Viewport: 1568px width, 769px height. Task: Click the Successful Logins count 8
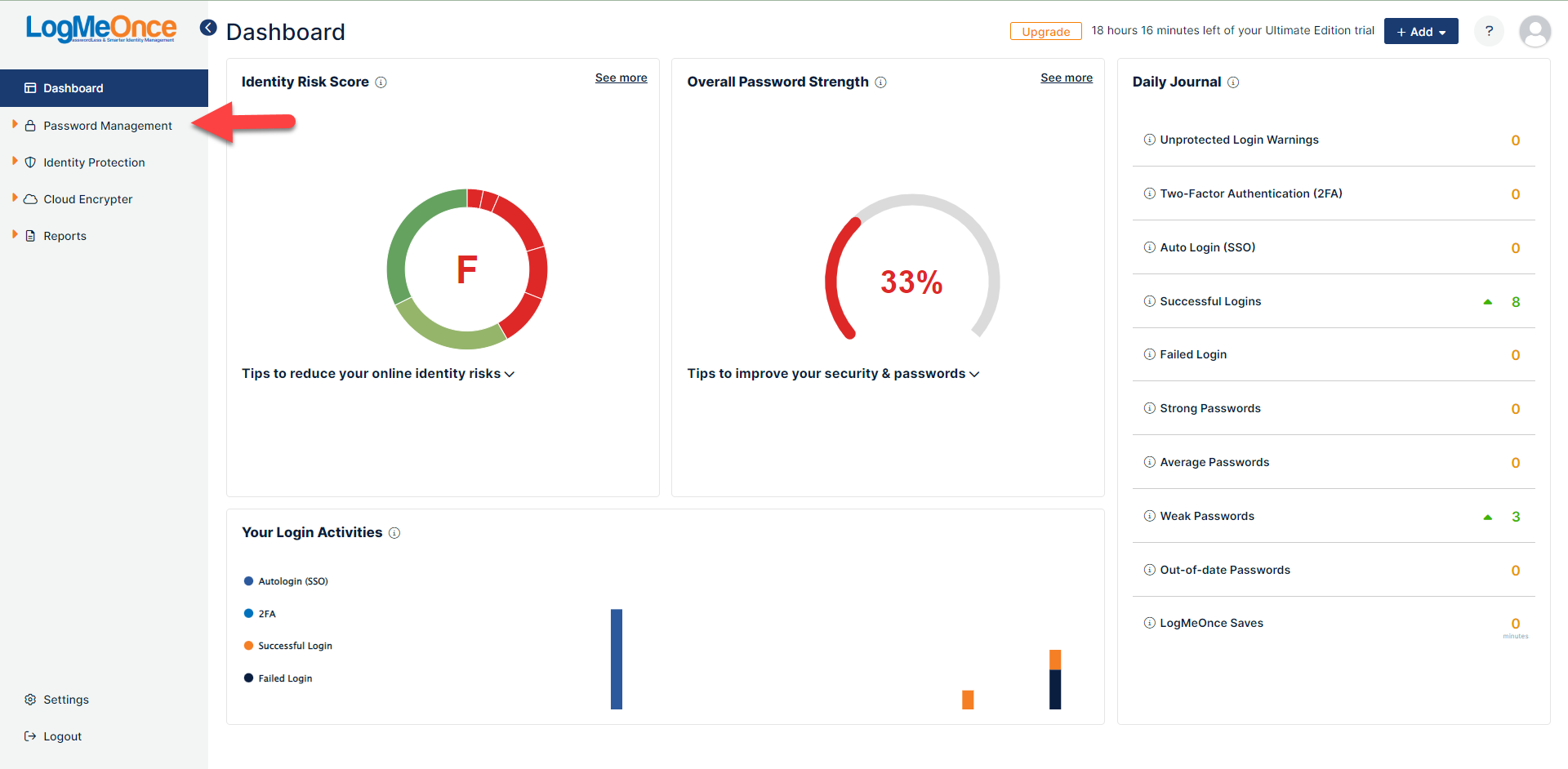click(1516, 302)
